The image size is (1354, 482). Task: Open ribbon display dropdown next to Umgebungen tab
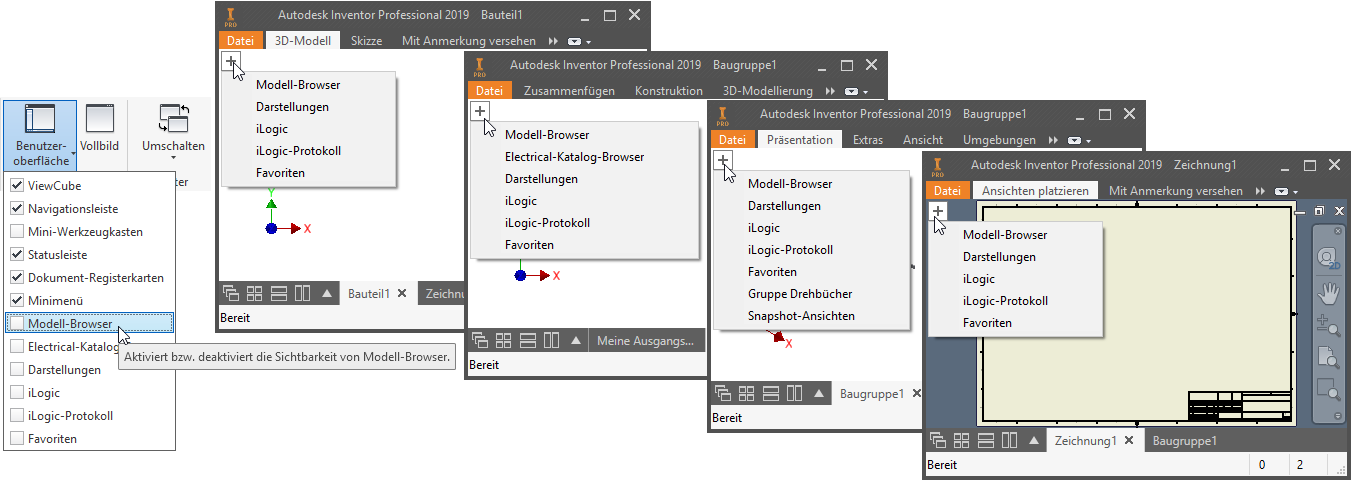[1078, 141]
